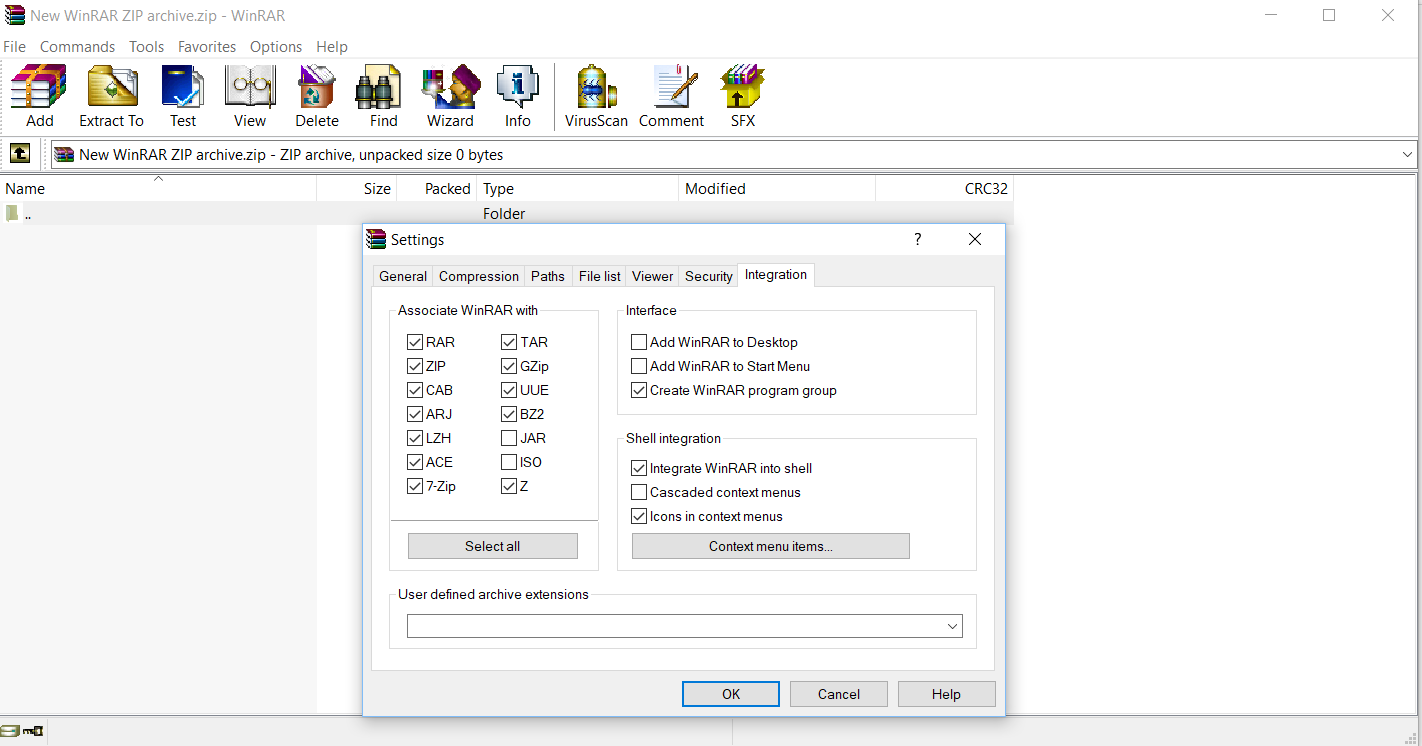Switch to the Compression tab
The image size is (1422, 746).
(x=478, y=275)
